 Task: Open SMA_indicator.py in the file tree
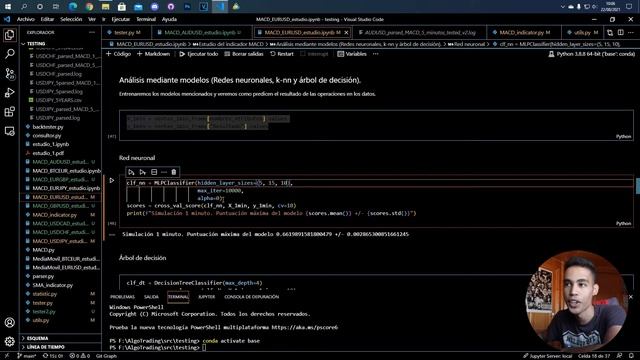[x=52, y=285]
